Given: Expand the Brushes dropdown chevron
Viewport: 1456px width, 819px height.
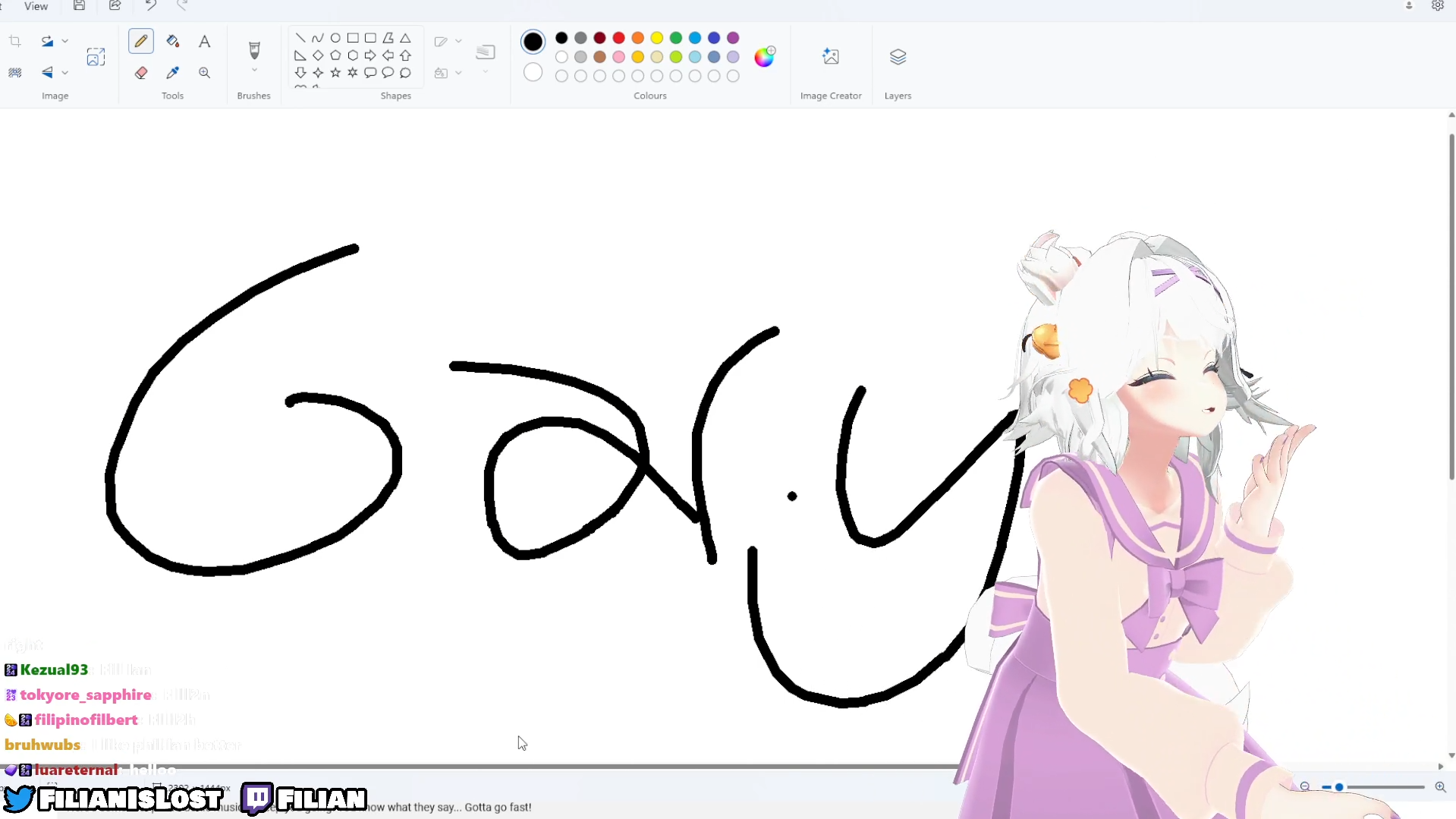Looking at the screenshot, I should 254,71.
